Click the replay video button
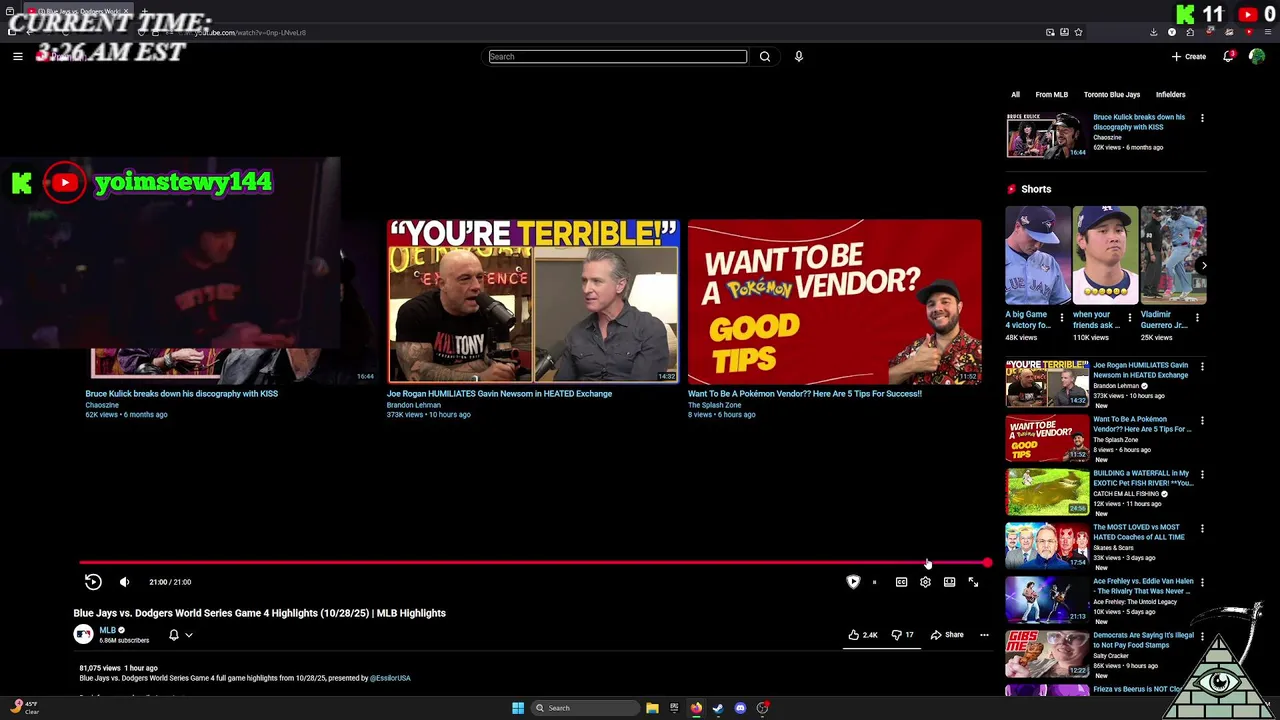1280x720 pixels. click(x=93, y=582)
